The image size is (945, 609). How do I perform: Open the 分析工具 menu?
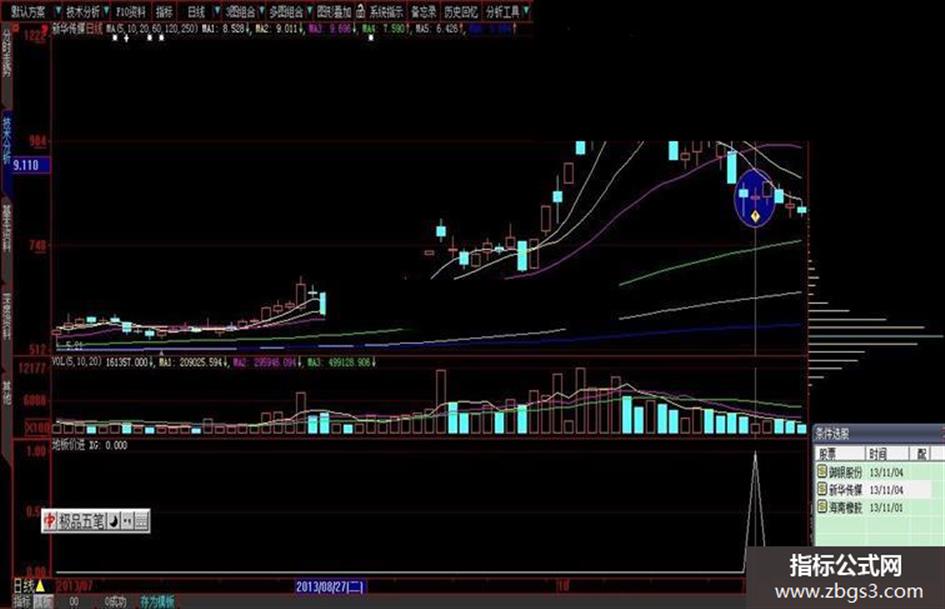pyautogui.click(x=503, y=11)
